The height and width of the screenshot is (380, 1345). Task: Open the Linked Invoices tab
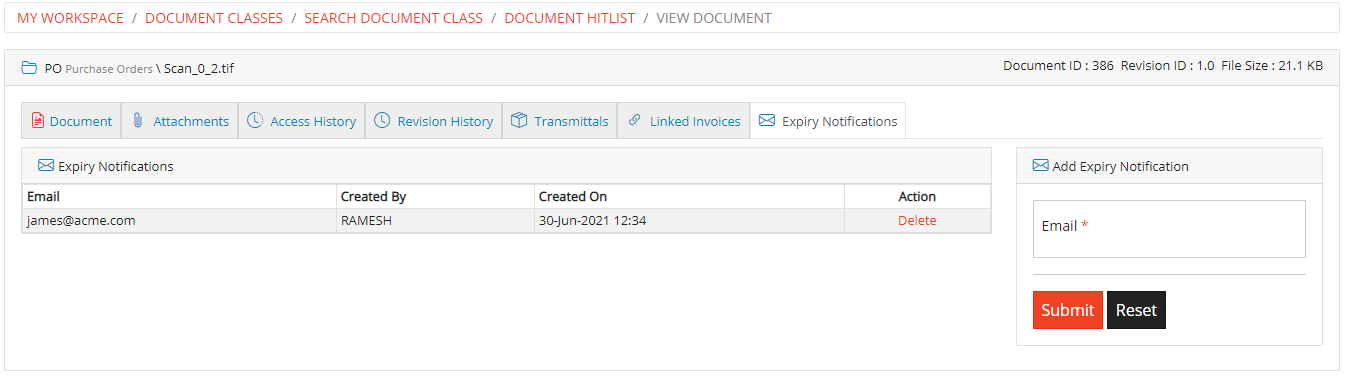[684, 121]
